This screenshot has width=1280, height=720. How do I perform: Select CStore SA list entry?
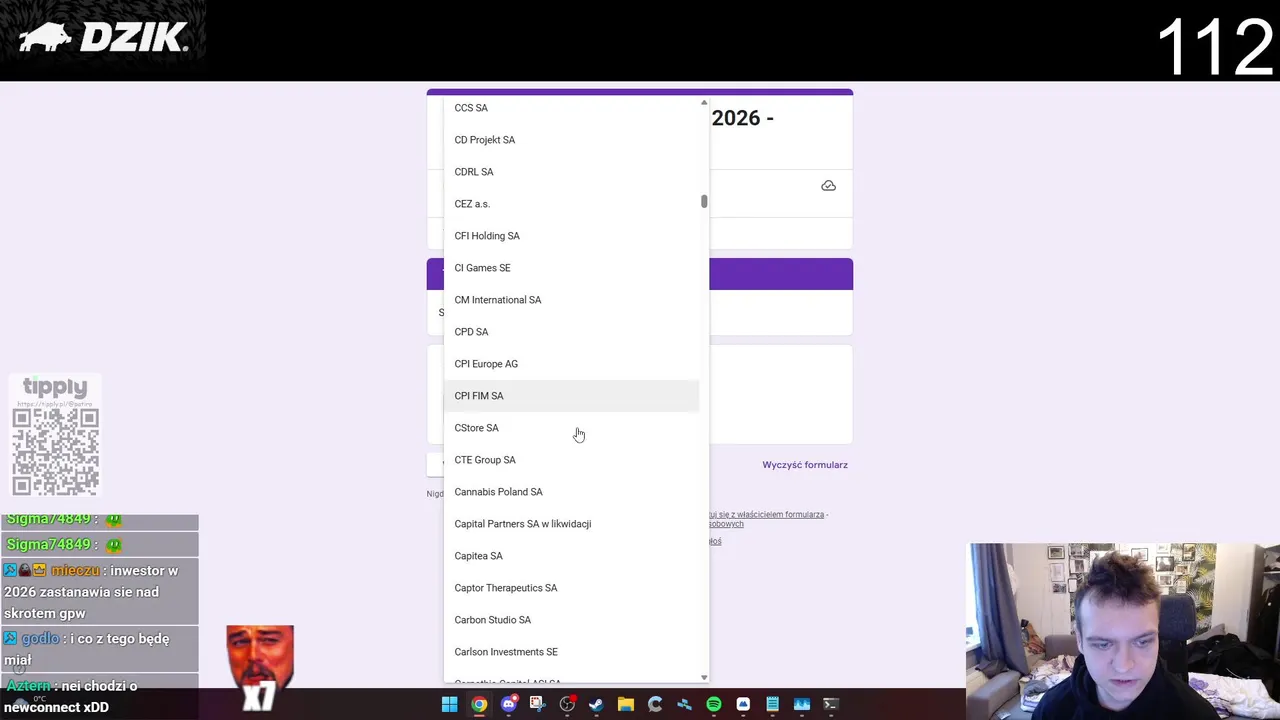coord(571,428)
